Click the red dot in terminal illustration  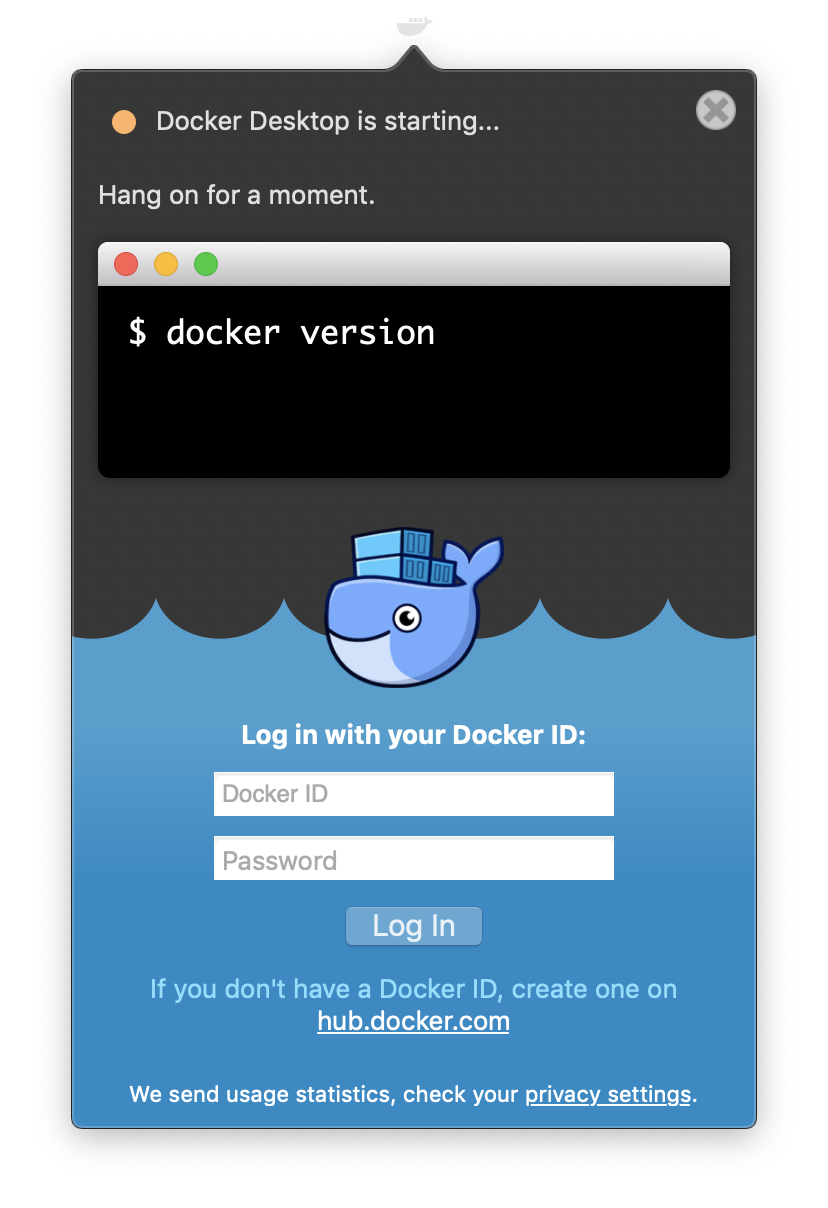(x=126, y=264)
